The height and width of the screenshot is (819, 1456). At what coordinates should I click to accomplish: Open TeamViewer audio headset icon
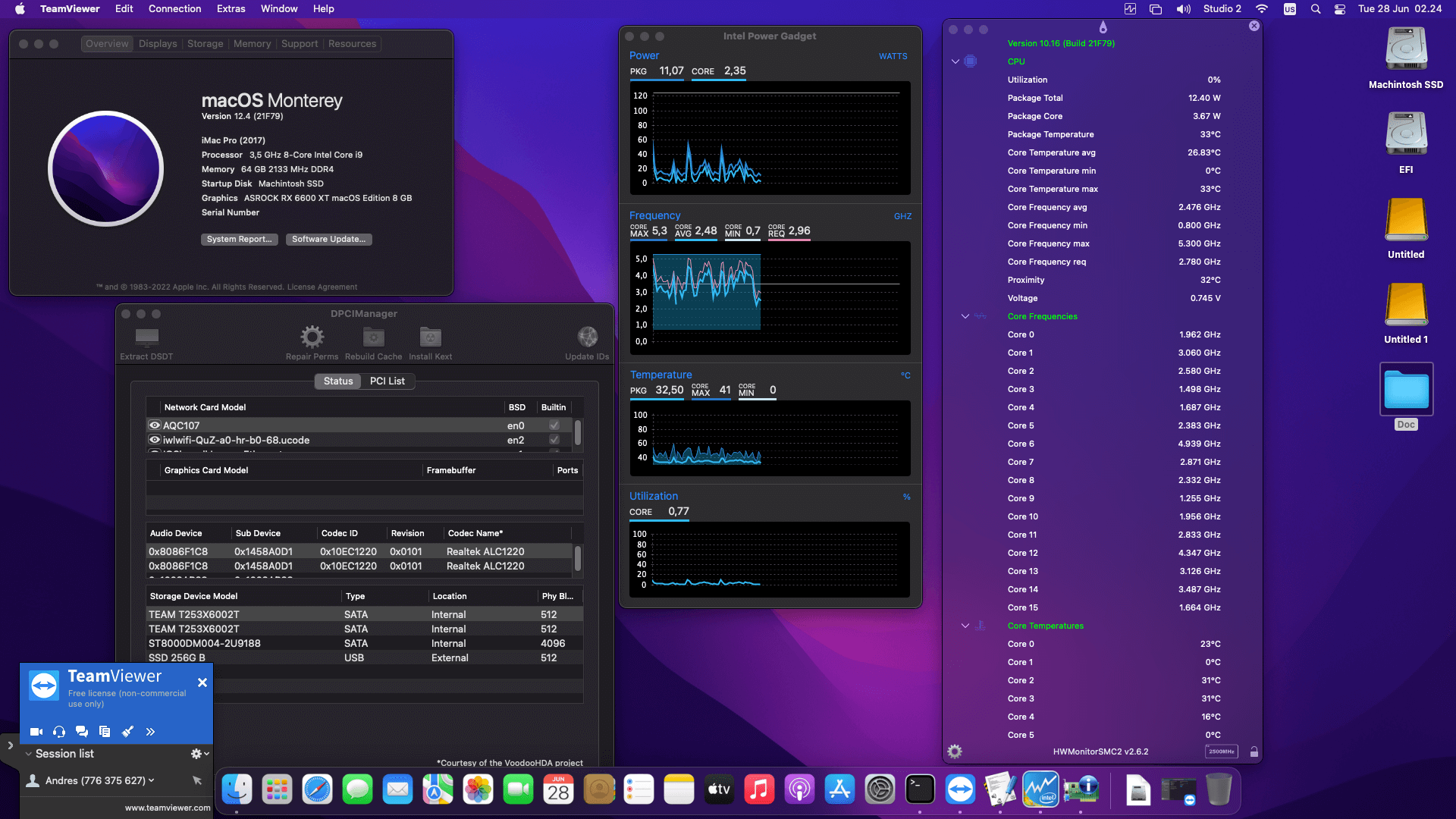(59, 732)
